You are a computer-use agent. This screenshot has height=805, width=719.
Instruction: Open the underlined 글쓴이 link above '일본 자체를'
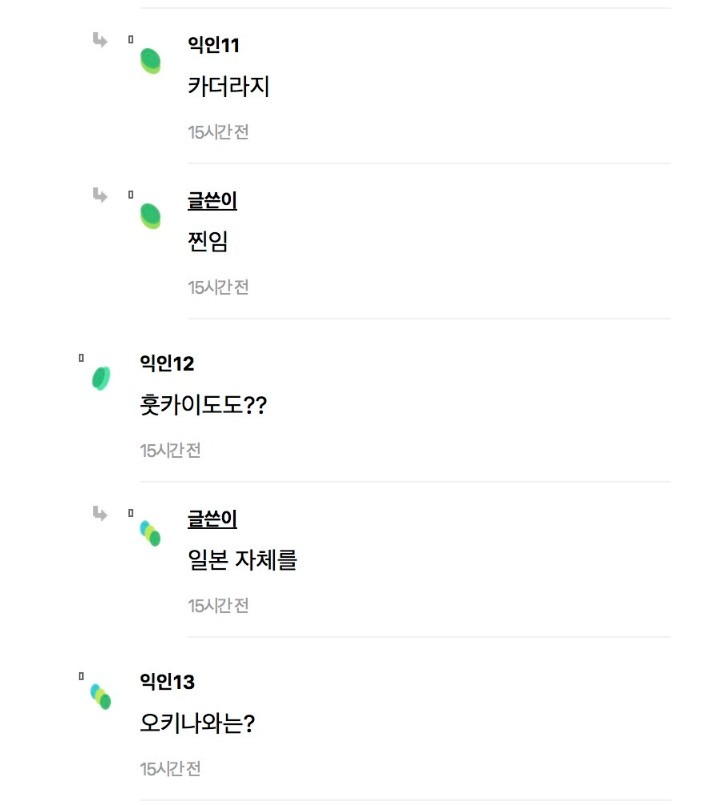point(212,519)
